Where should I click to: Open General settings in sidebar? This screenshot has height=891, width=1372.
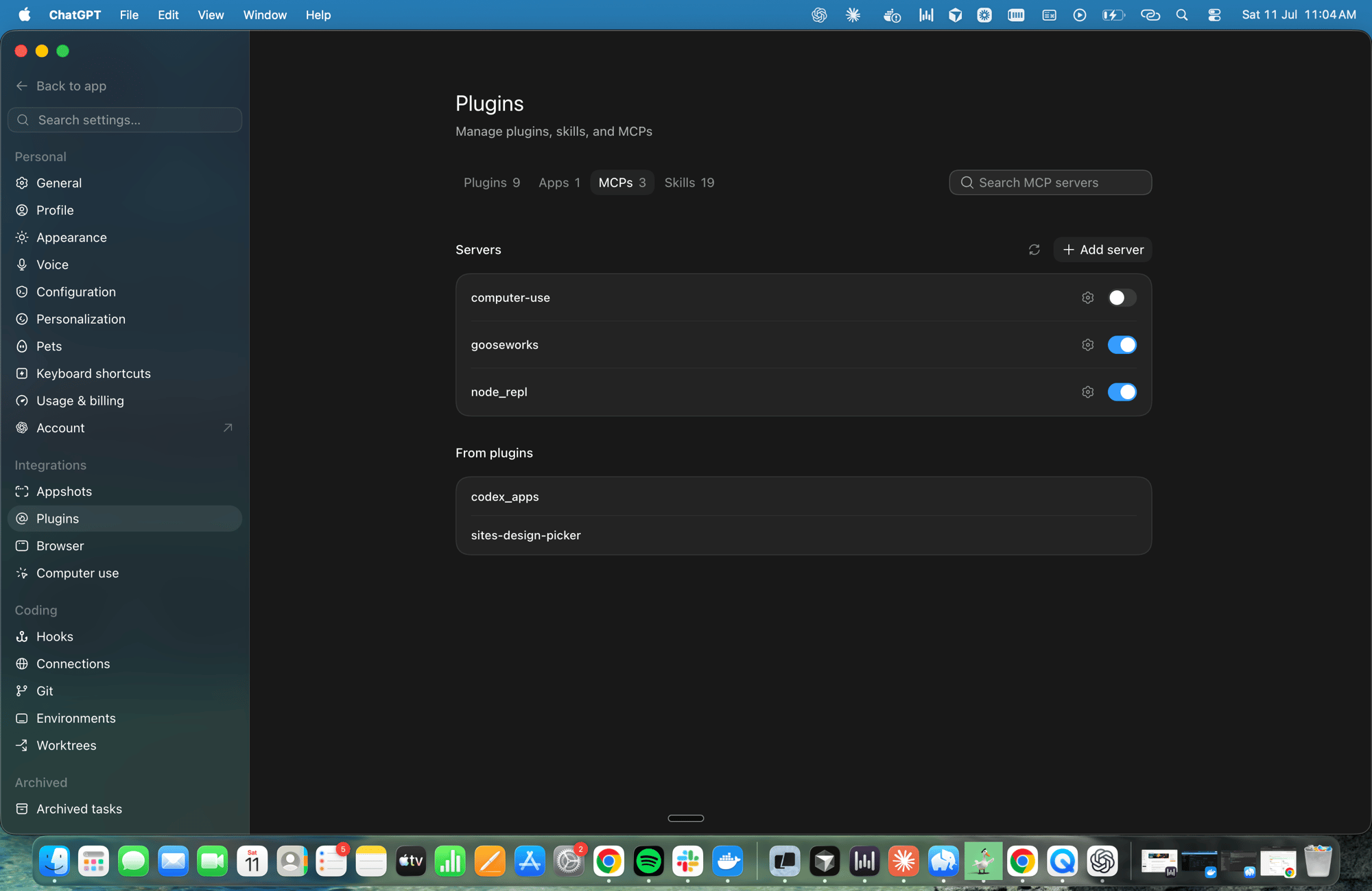(125, 183)
